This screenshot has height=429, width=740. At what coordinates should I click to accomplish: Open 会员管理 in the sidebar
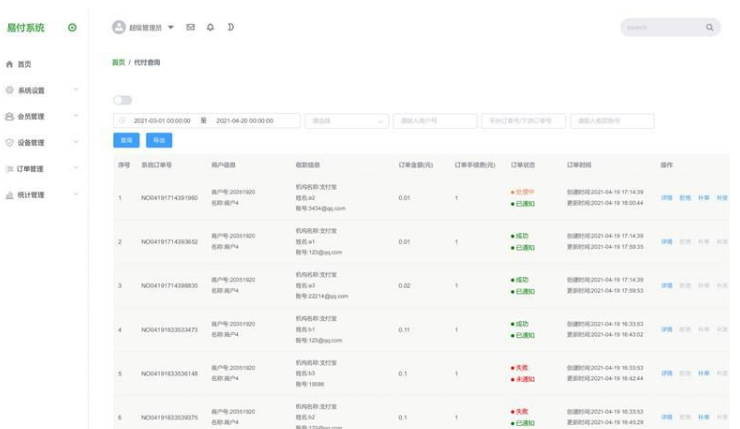(40, 116)
